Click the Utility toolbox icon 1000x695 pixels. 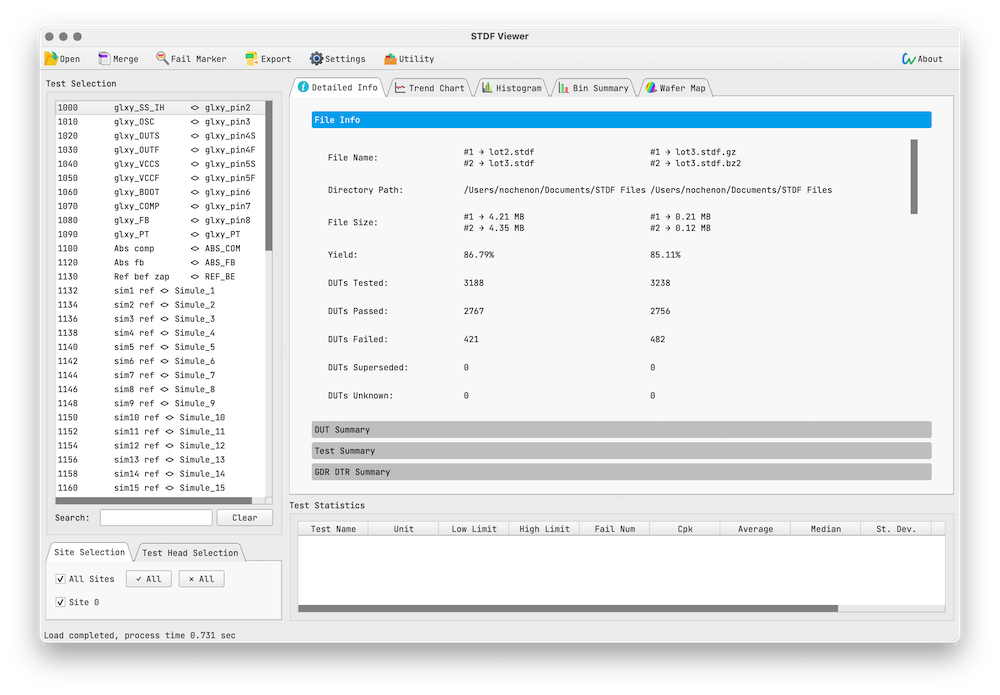click(390, 59)
